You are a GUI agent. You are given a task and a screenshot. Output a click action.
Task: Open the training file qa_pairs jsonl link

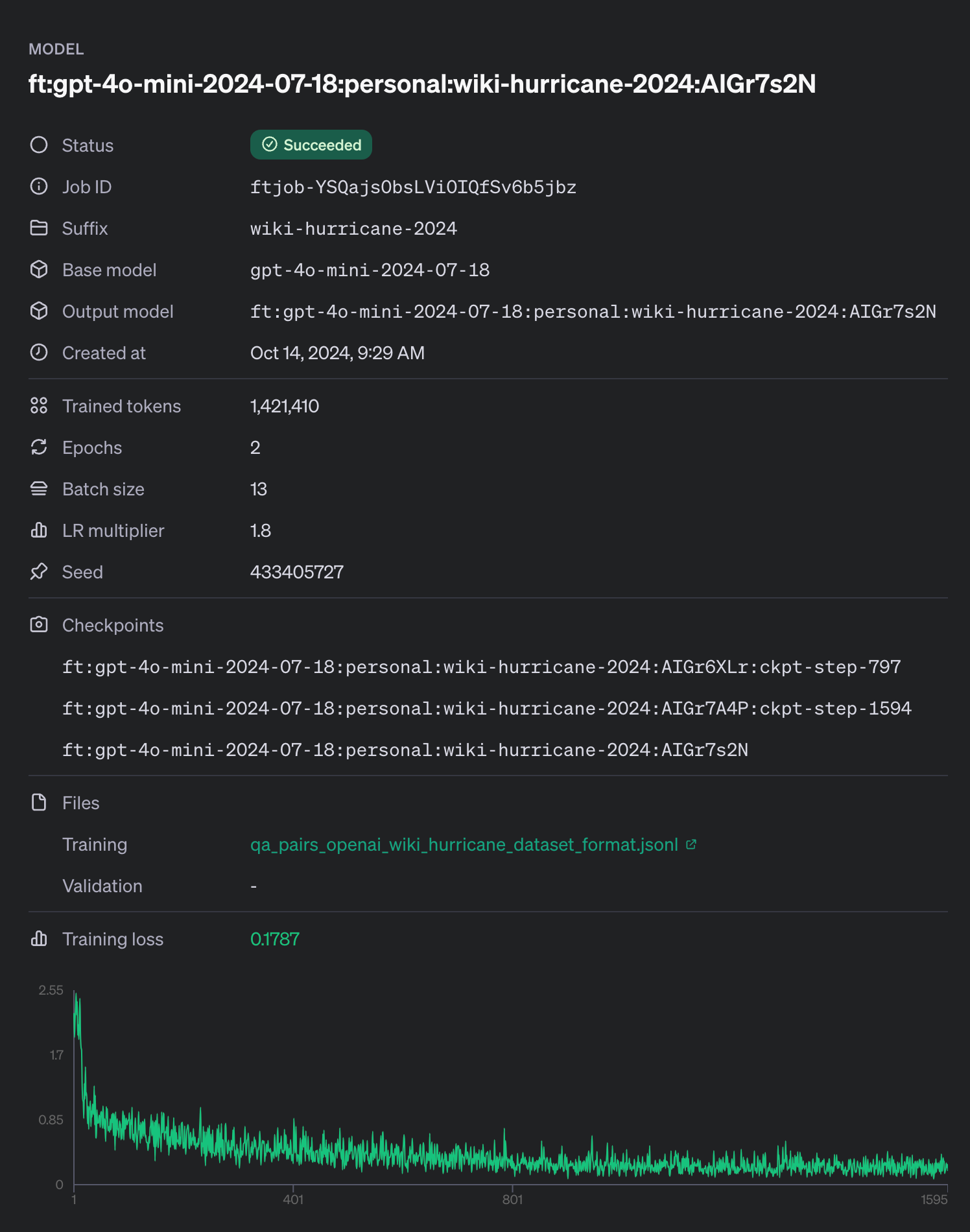pos(464,845)
